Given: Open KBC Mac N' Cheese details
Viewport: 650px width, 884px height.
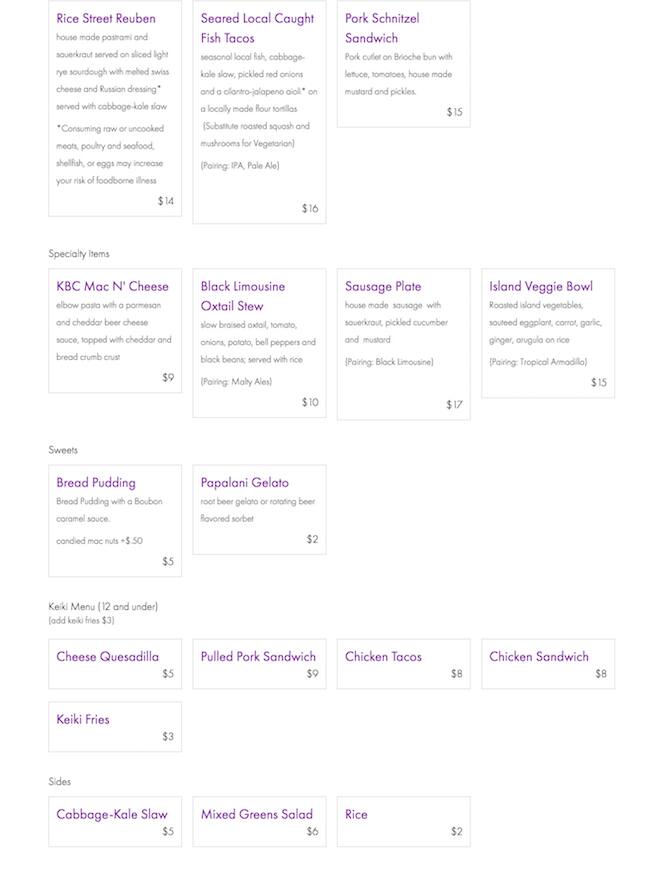Looking at the screenshot, I should pos(112,287).
